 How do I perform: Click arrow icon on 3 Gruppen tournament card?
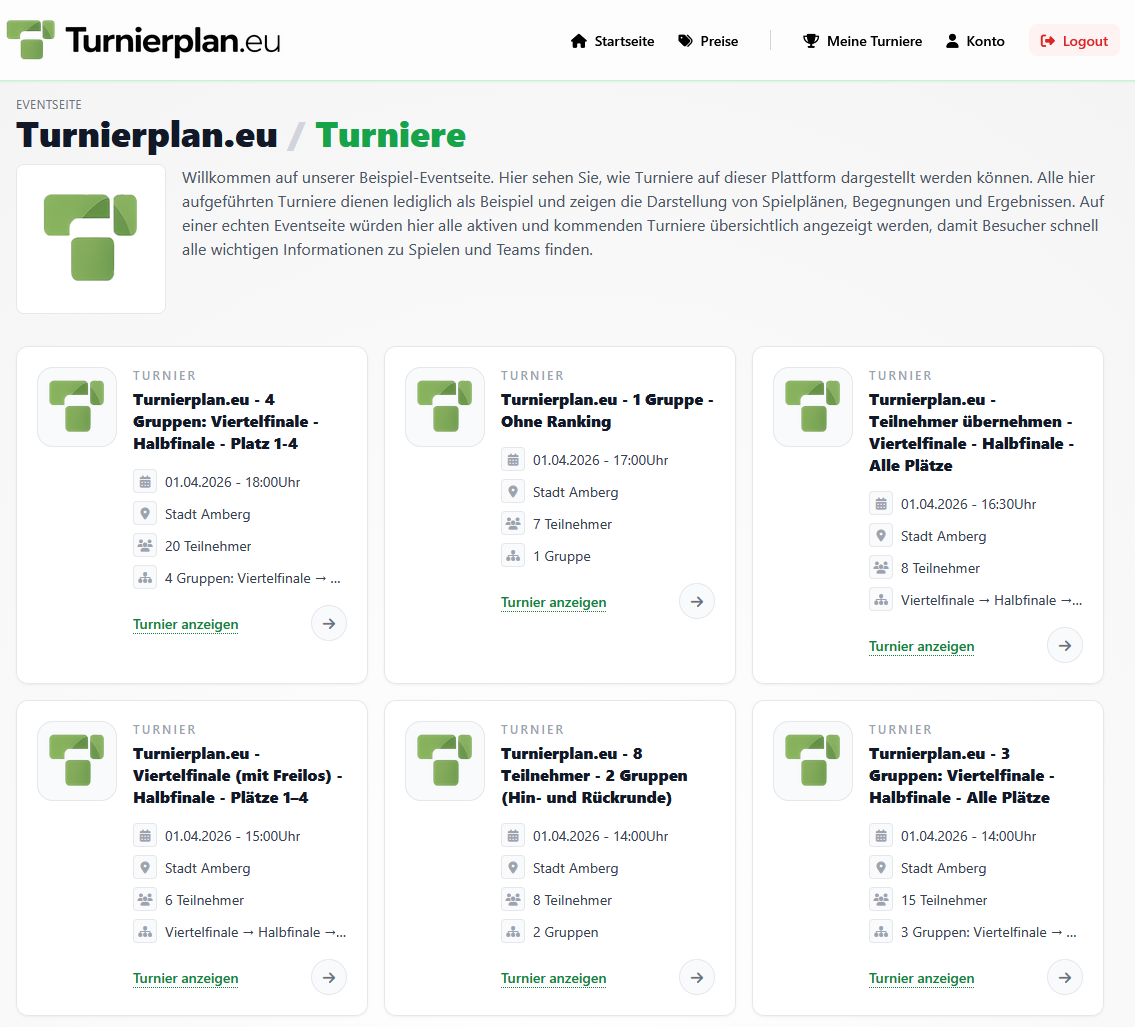[1065, 977]
